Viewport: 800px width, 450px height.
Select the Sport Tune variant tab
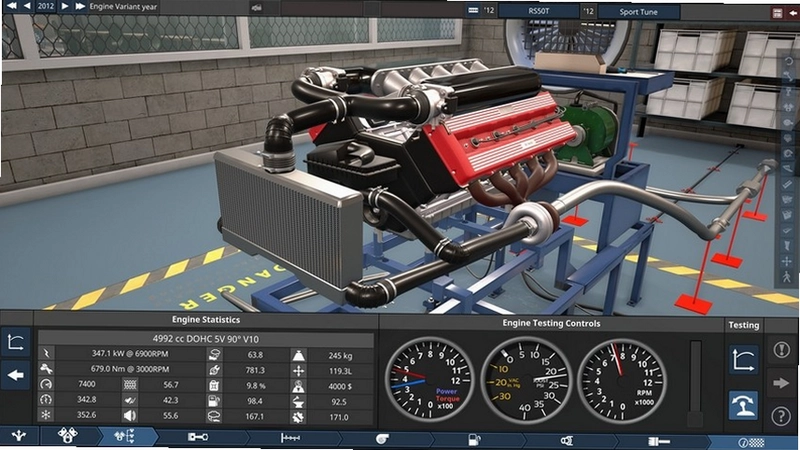638,11
